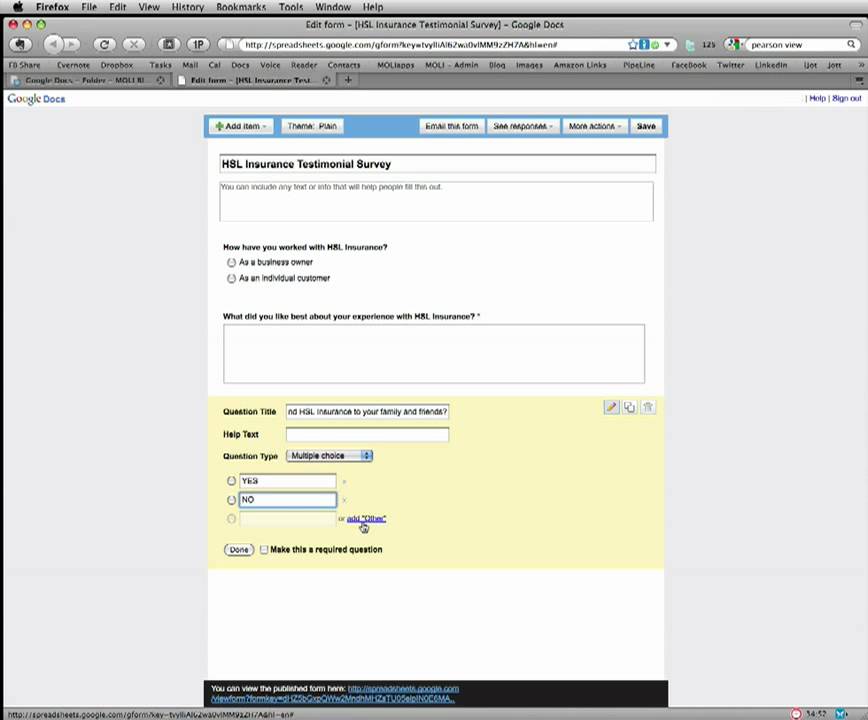Open the File menu
The image size is (868, 720).
point(89,7)
